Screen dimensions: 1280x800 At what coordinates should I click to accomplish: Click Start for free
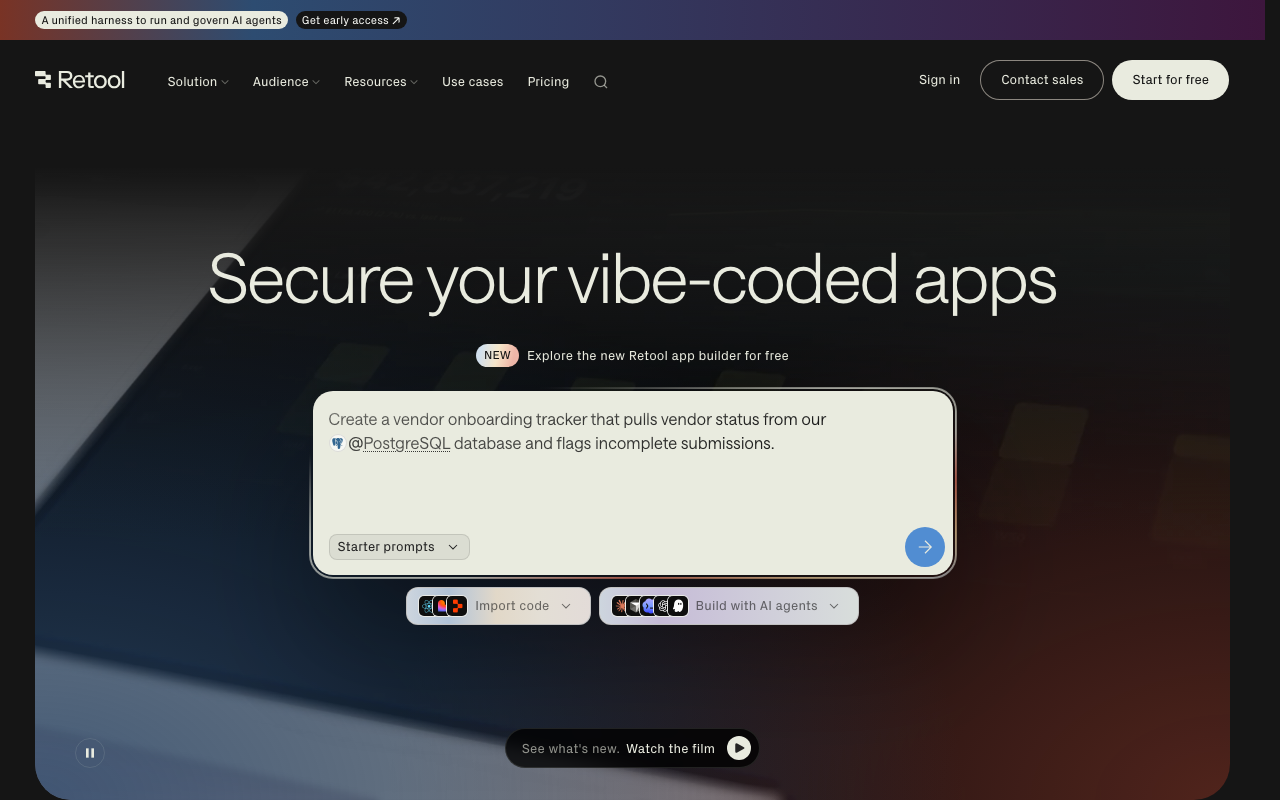(x=1170, y=80)
